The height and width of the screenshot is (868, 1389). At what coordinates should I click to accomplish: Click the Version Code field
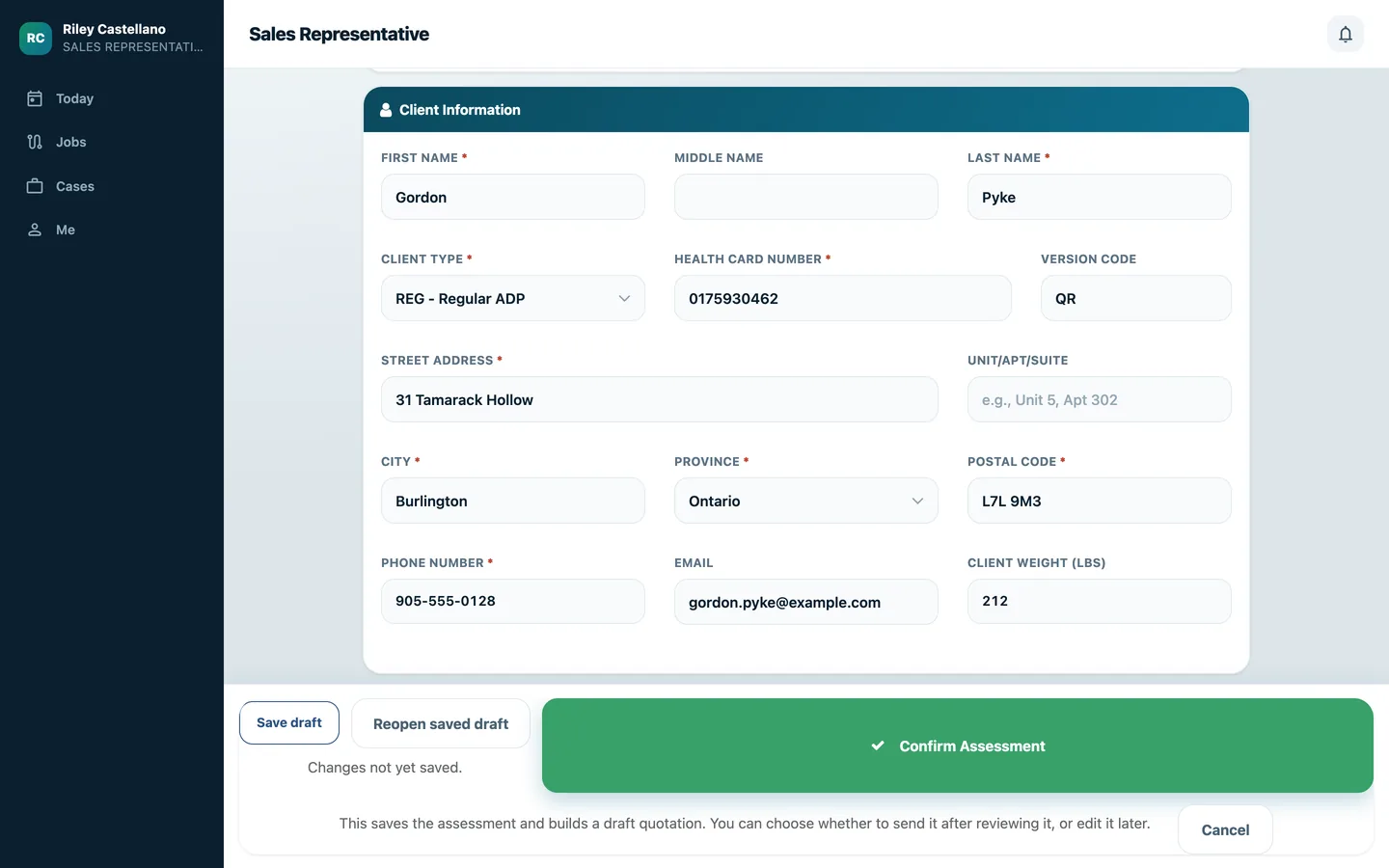pos(1136,298)
